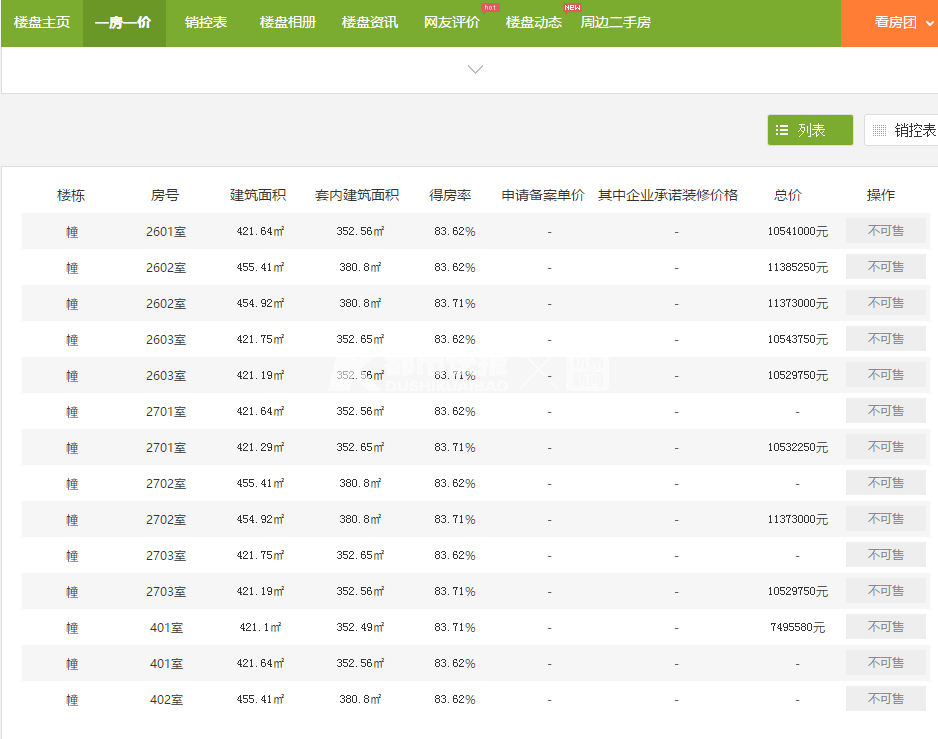Image resolution: width=938 pixels, height=739 pixels.
Task: Click 83.62% in the 2601室 row
Action: pos(455,232)
